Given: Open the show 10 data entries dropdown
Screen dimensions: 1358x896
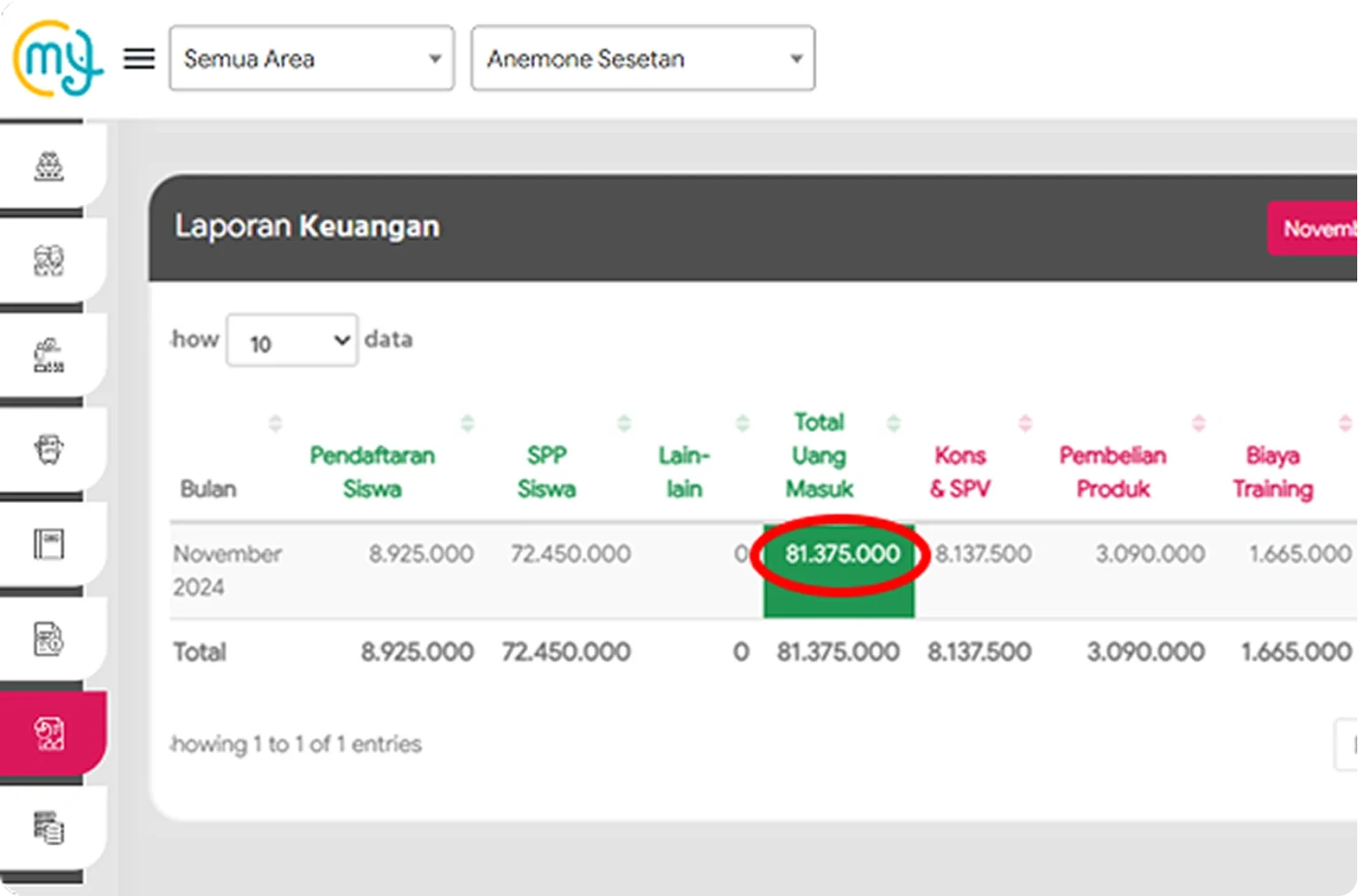Looking at the screenshot, I should (x=292, y=341).
